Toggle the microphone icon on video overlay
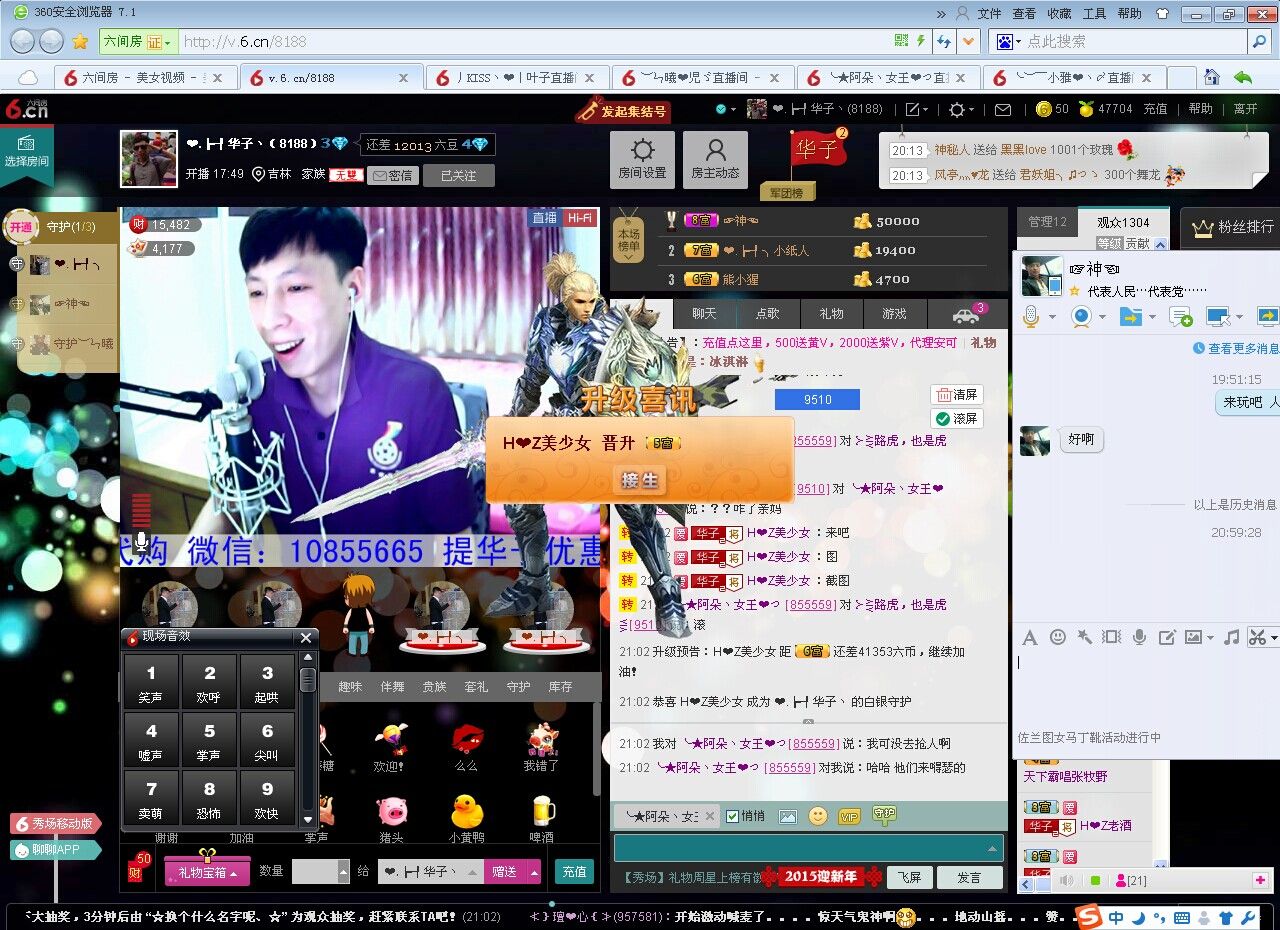Viewport: 1280px width, 930px height. 142,543
